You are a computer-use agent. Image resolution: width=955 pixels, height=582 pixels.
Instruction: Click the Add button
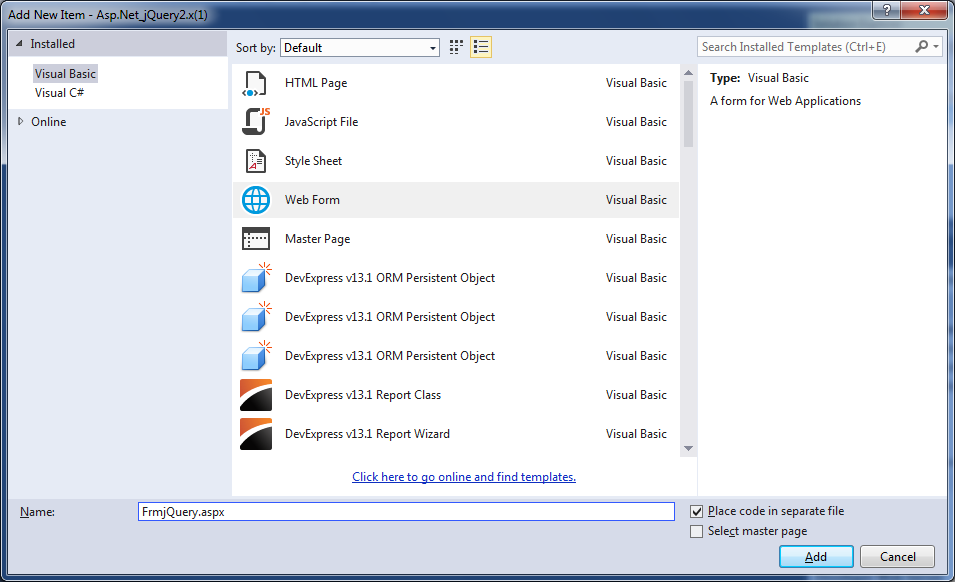pyautogui.click(x=815, y=557)
